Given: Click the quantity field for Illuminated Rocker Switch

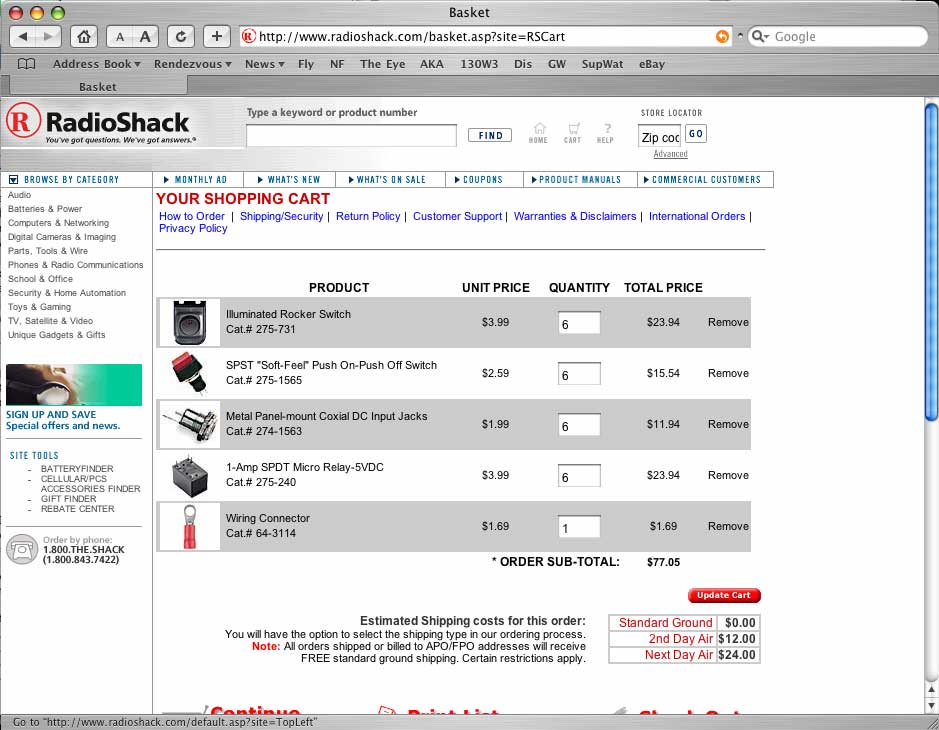Looking at the screenshot, I should pyautogui.click(x=579, y=323).
